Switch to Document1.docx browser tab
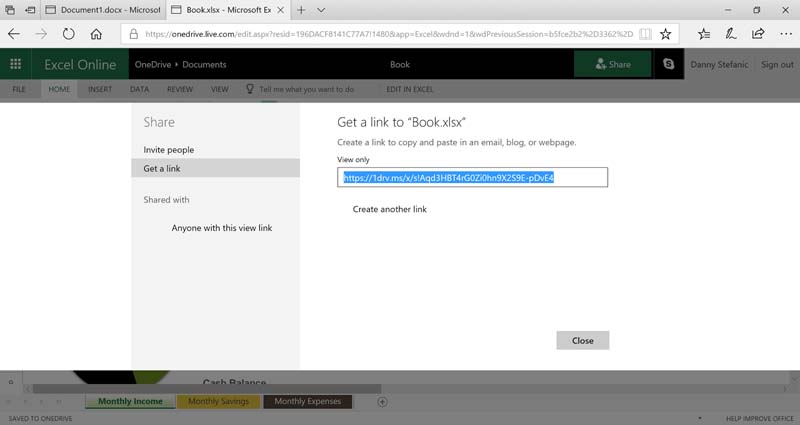Viewport: 800px width, 425px height. coord(104,10)
